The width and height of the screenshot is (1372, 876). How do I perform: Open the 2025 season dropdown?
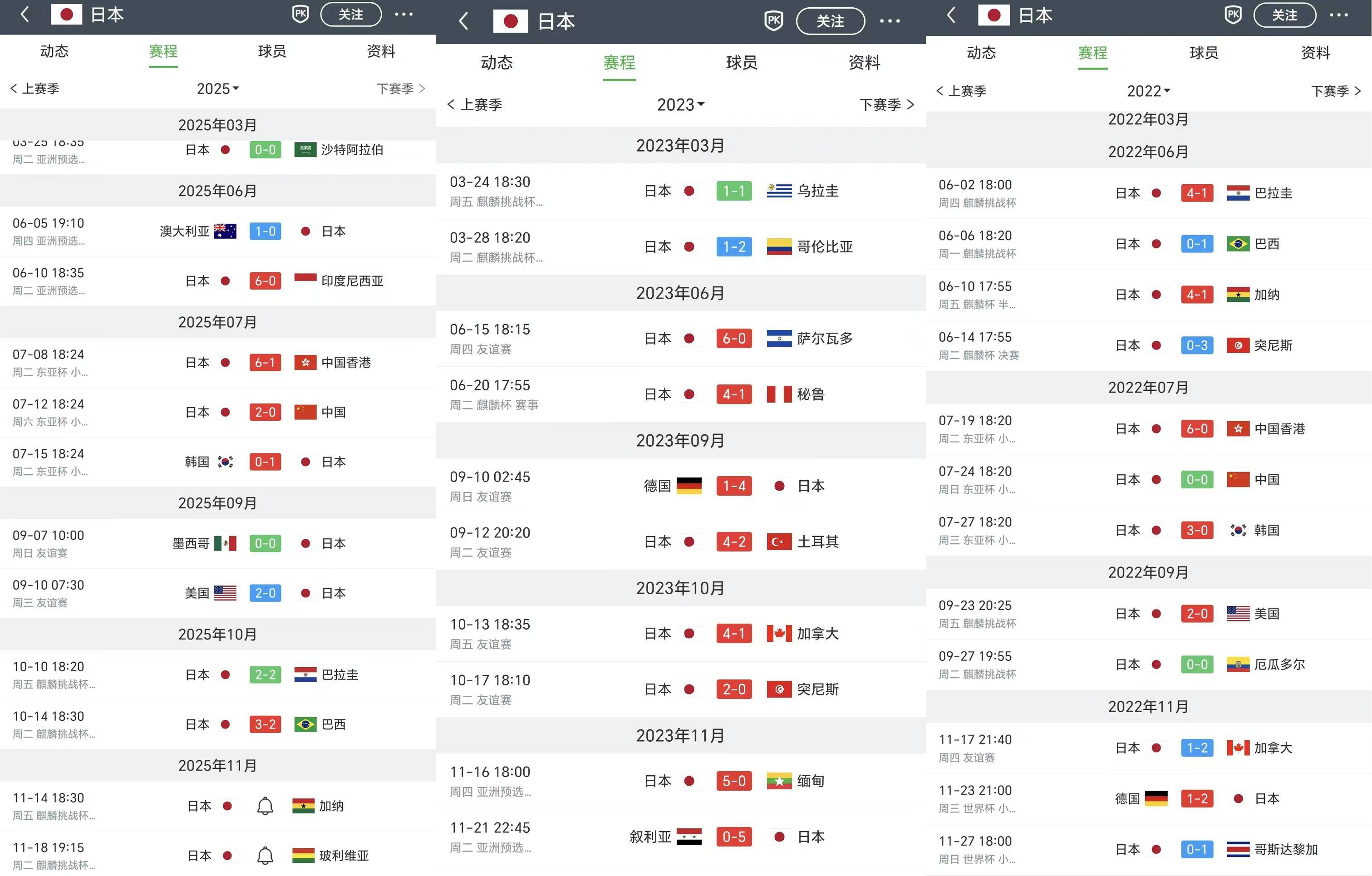[x=218, y=89]
